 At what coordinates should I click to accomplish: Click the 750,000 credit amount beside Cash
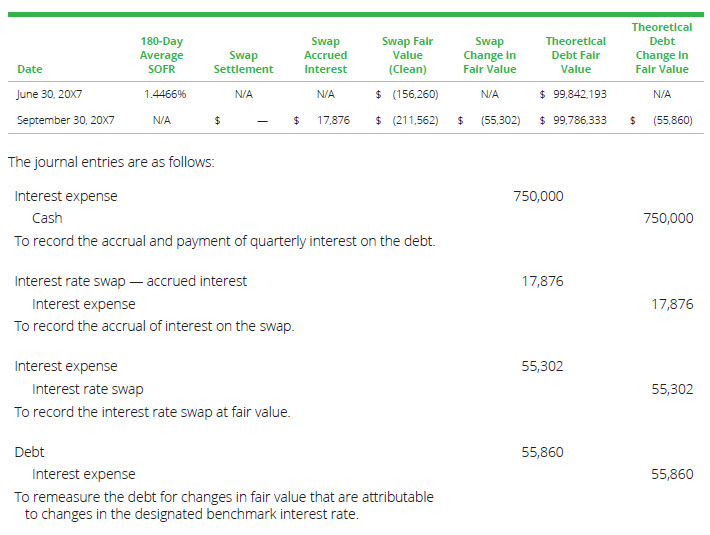click(667, 218)
